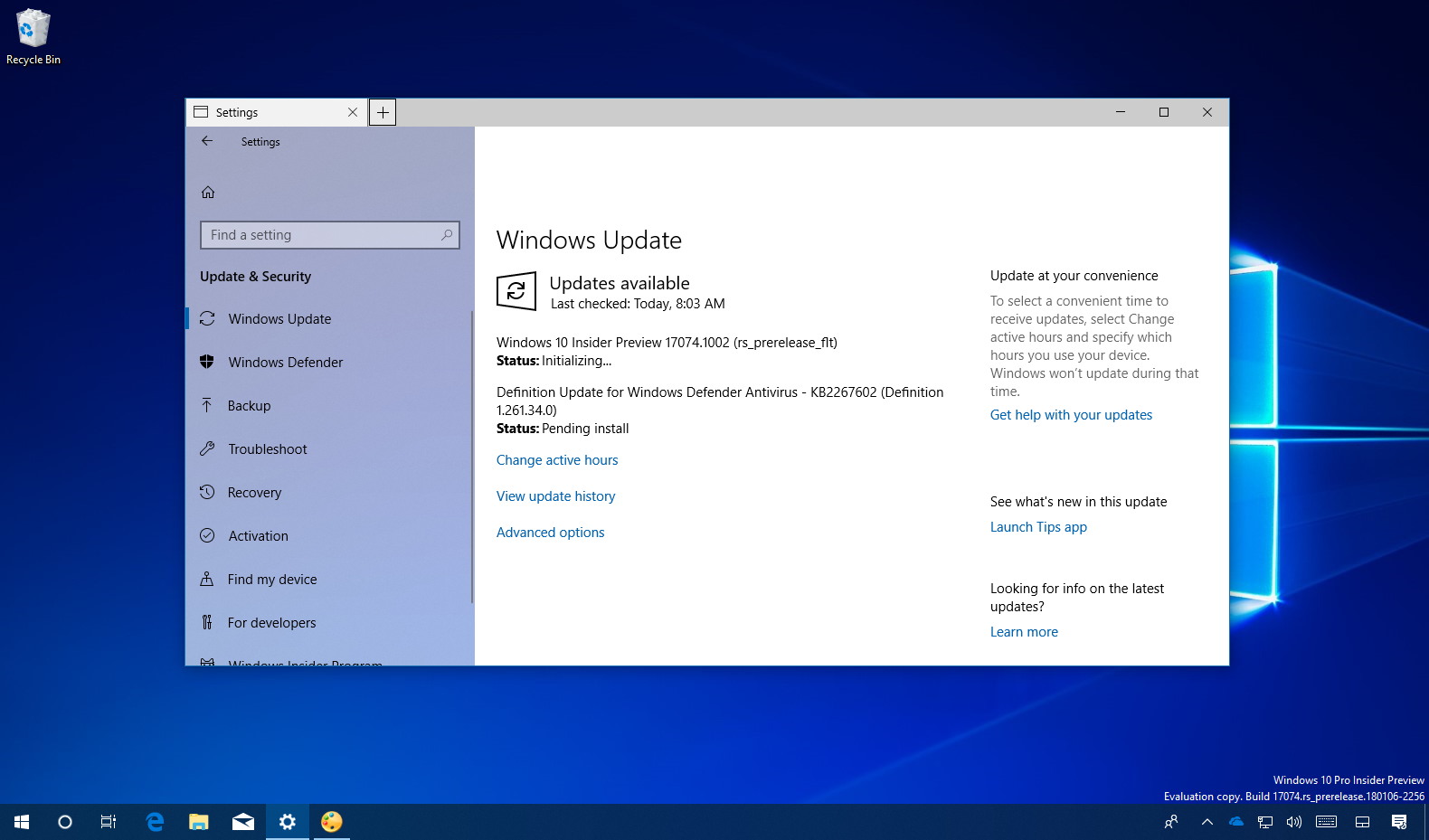The height and width of the screenshot is (840, 1429).
Task: Close the Settings tab
Action: point(353,112)
